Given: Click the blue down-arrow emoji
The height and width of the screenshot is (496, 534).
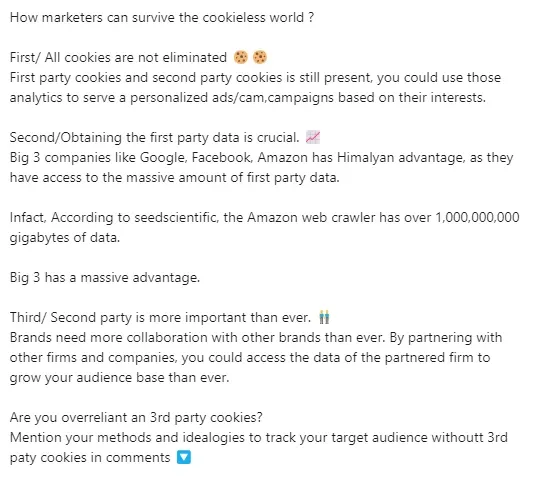Looking at the screenshot, I should coord(184,457).
